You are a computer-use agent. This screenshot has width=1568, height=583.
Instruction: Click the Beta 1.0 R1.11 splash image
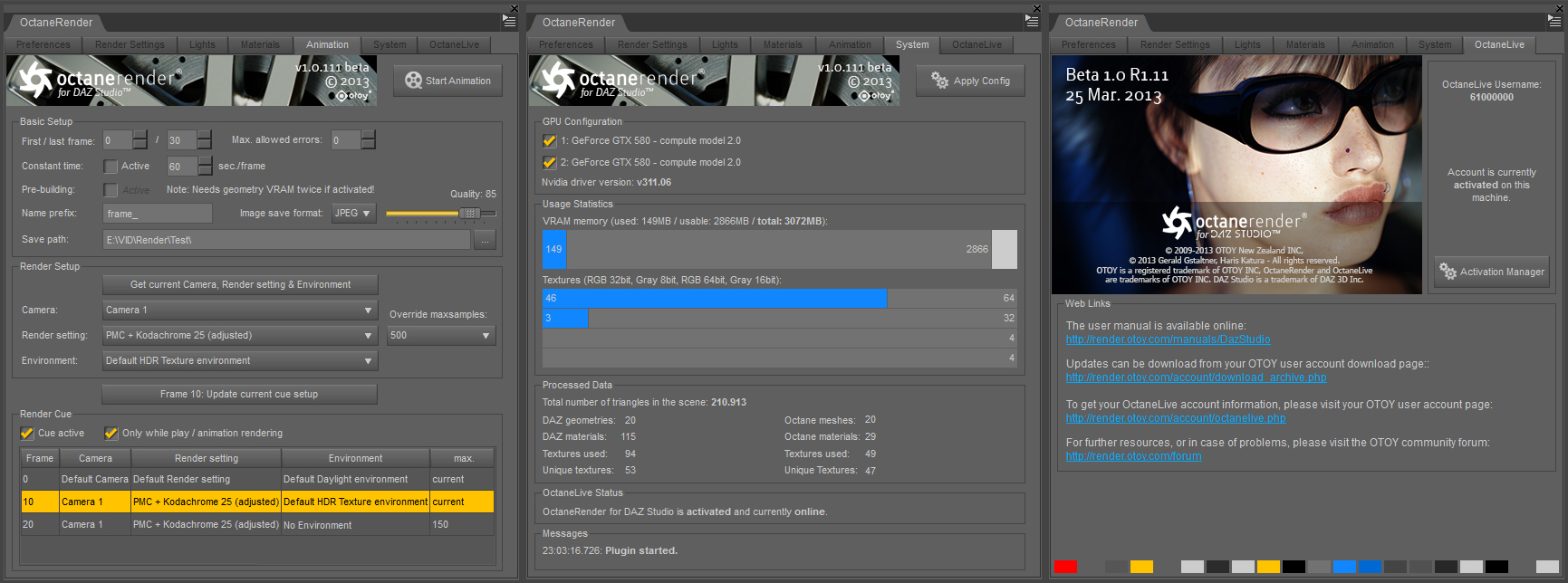[x=1236, y=175]
